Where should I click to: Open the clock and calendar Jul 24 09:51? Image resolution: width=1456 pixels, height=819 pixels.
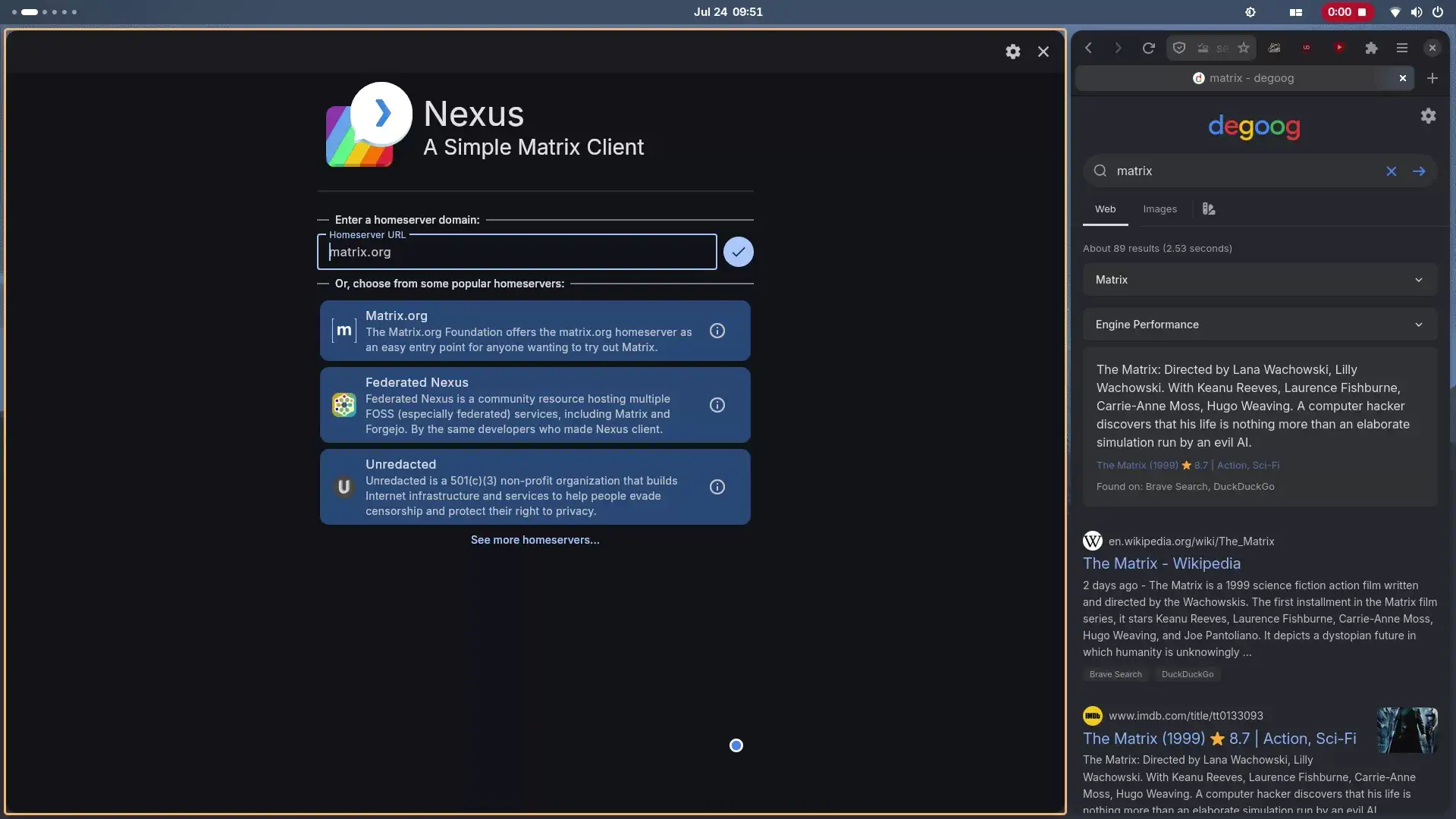[x=728, y=12]
